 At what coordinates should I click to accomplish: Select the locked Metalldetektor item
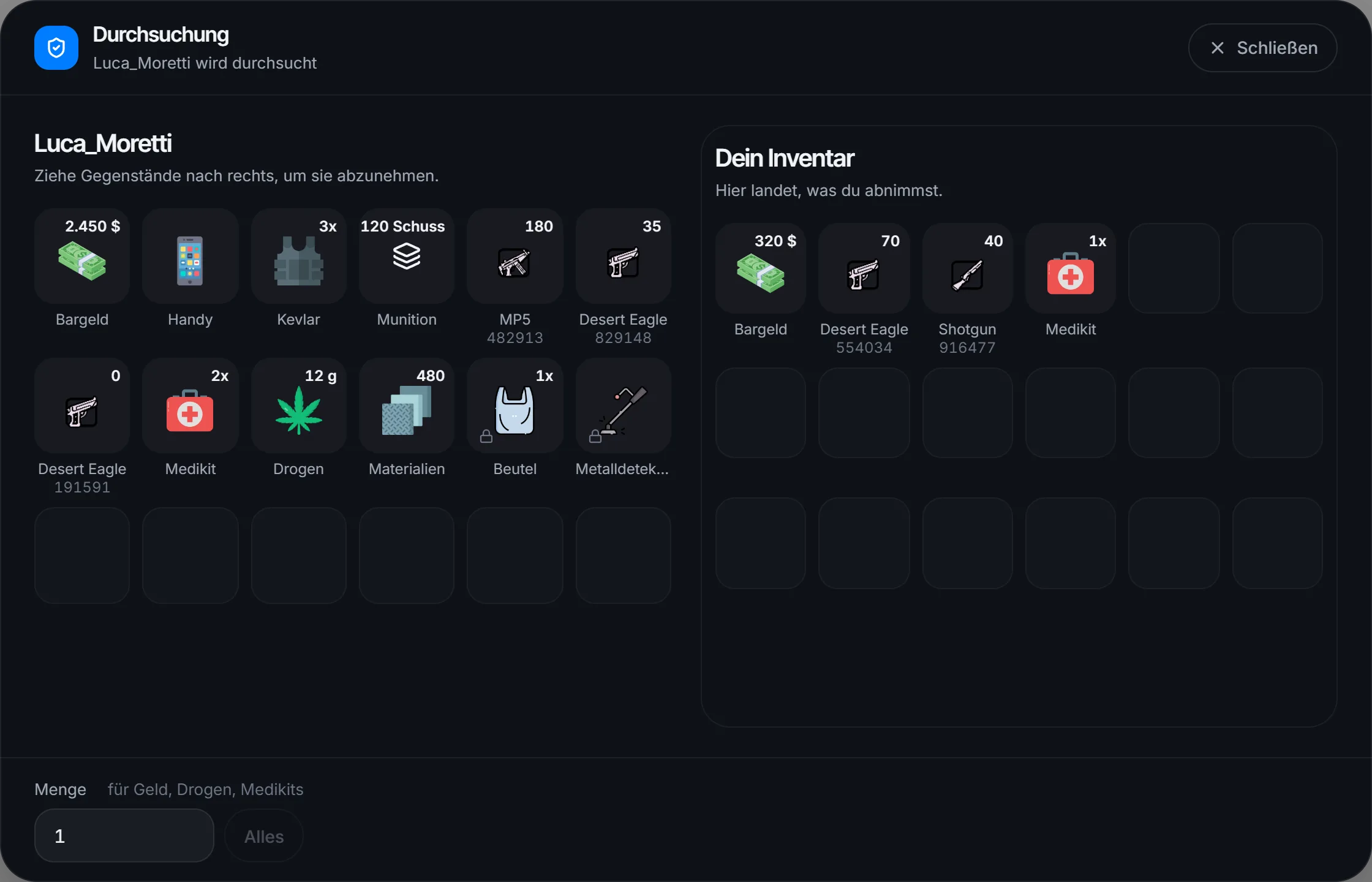coord(623,405)
